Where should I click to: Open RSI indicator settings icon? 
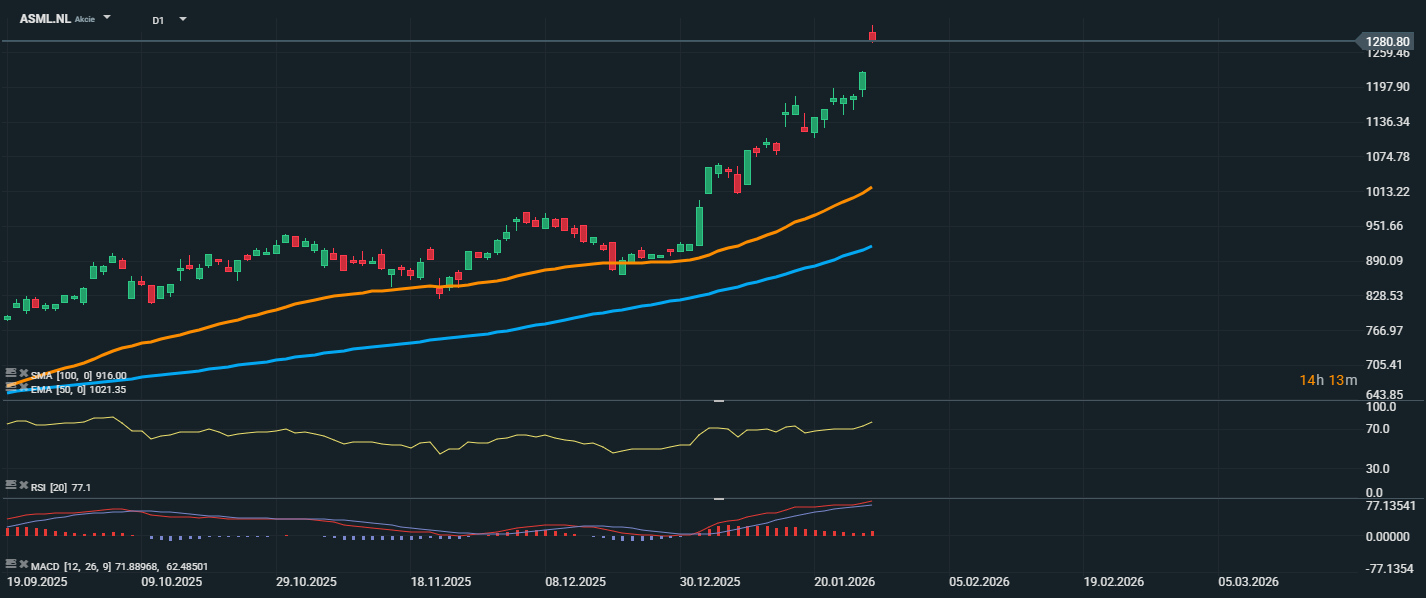tap(11, 484)
